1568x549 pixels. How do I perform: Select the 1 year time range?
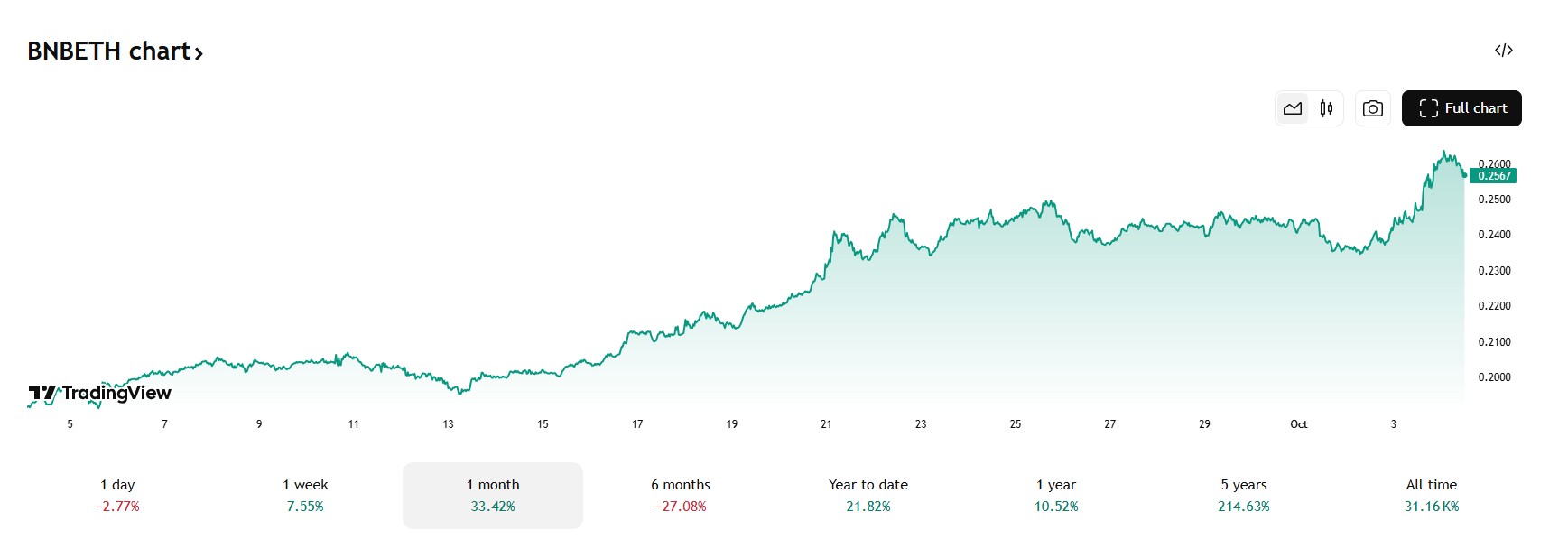point(1056,495)
